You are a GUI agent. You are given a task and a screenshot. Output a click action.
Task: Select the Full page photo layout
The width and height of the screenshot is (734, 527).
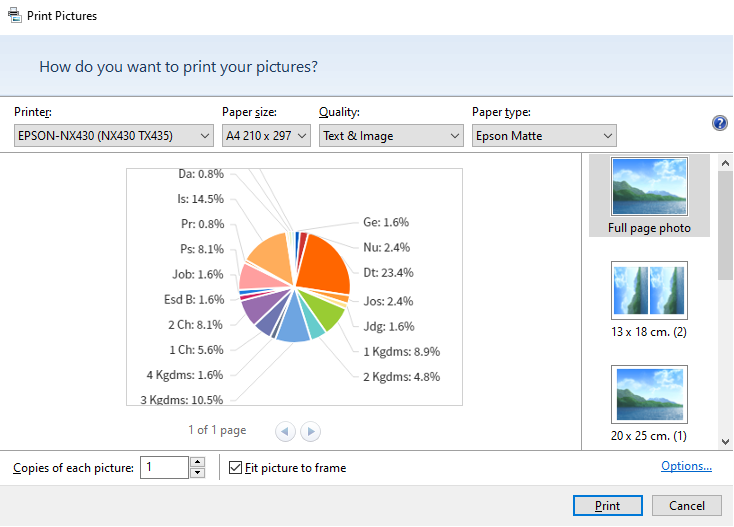pos(649,196)
